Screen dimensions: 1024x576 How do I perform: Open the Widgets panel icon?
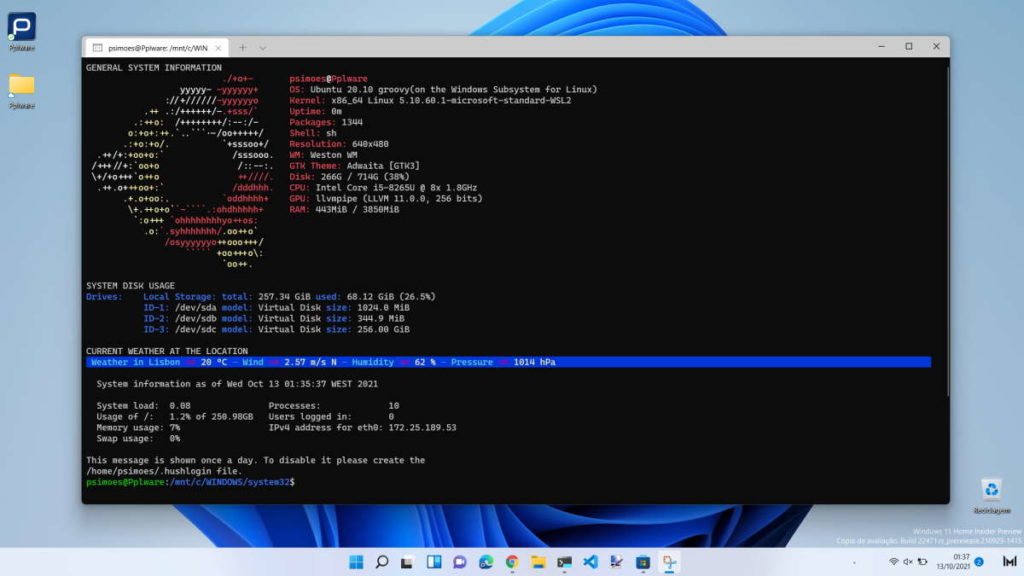pyautogui.click(x=434, y=562)
